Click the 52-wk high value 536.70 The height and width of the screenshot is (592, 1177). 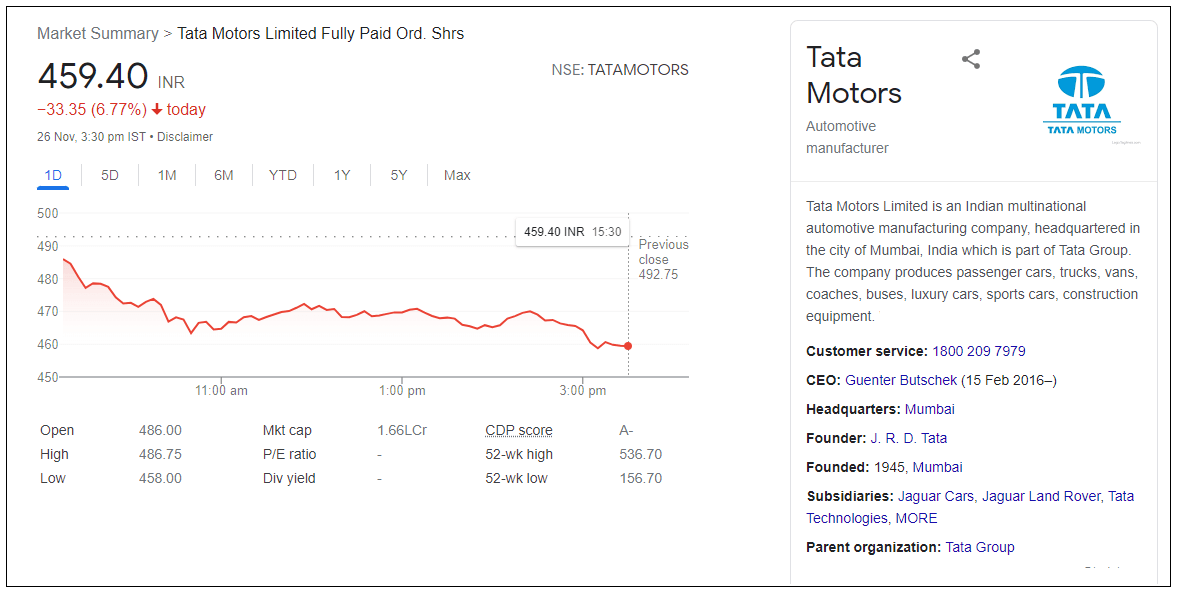click(x=640, y=455)
